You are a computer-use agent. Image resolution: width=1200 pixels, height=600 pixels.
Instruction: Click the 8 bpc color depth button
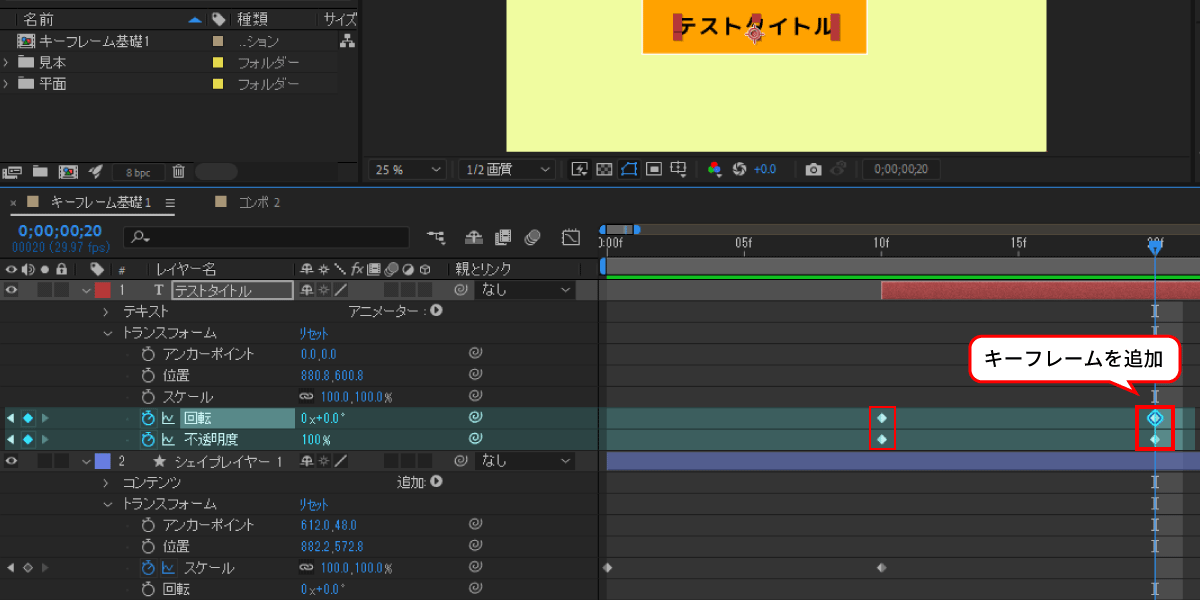coord(138,172)
